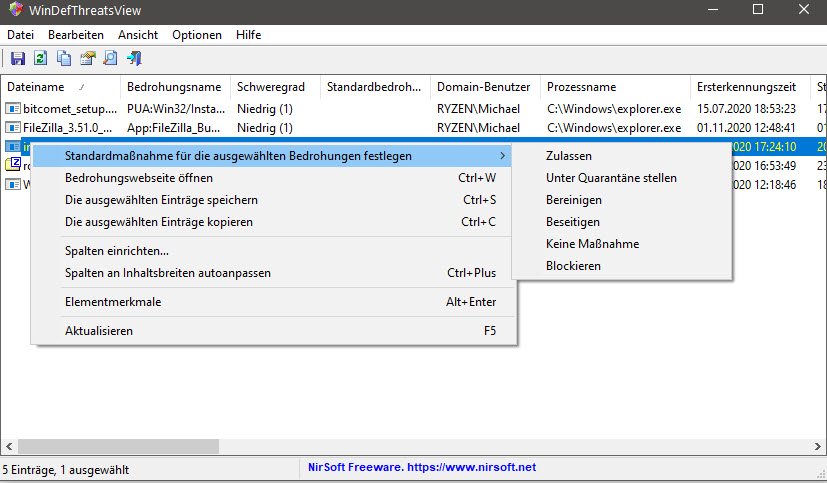
Task: Sort by the Standardbedroh... column header
Action: 376,87
